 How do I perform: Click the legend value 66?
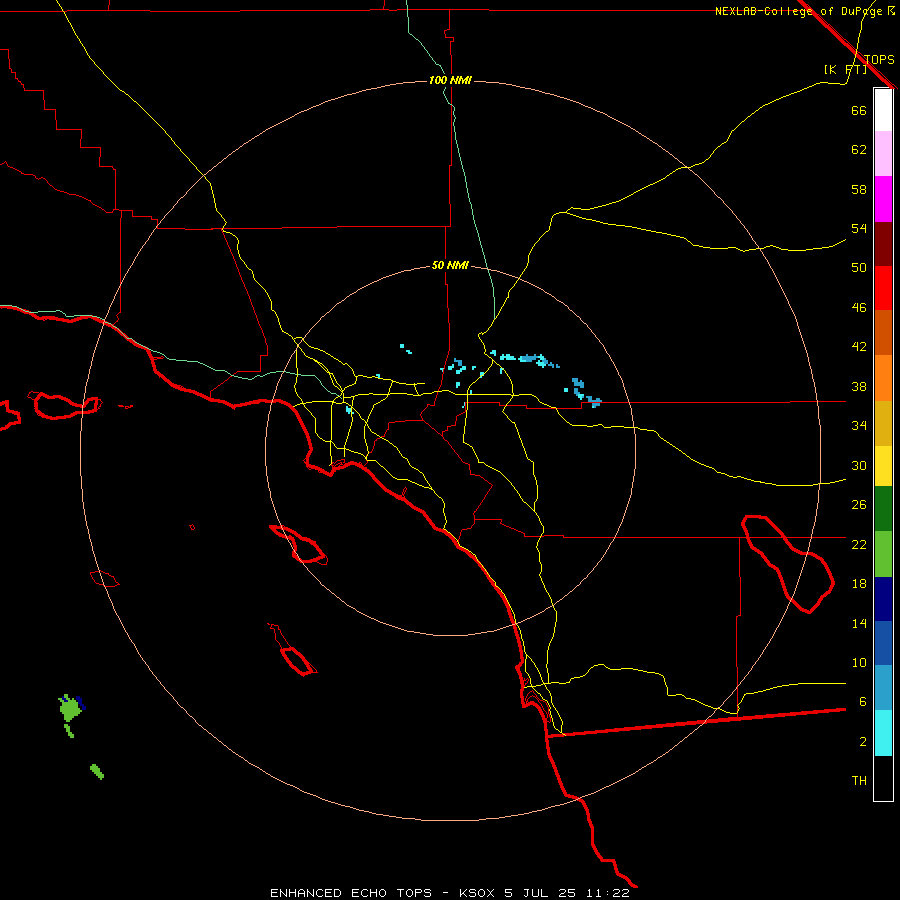859,110
